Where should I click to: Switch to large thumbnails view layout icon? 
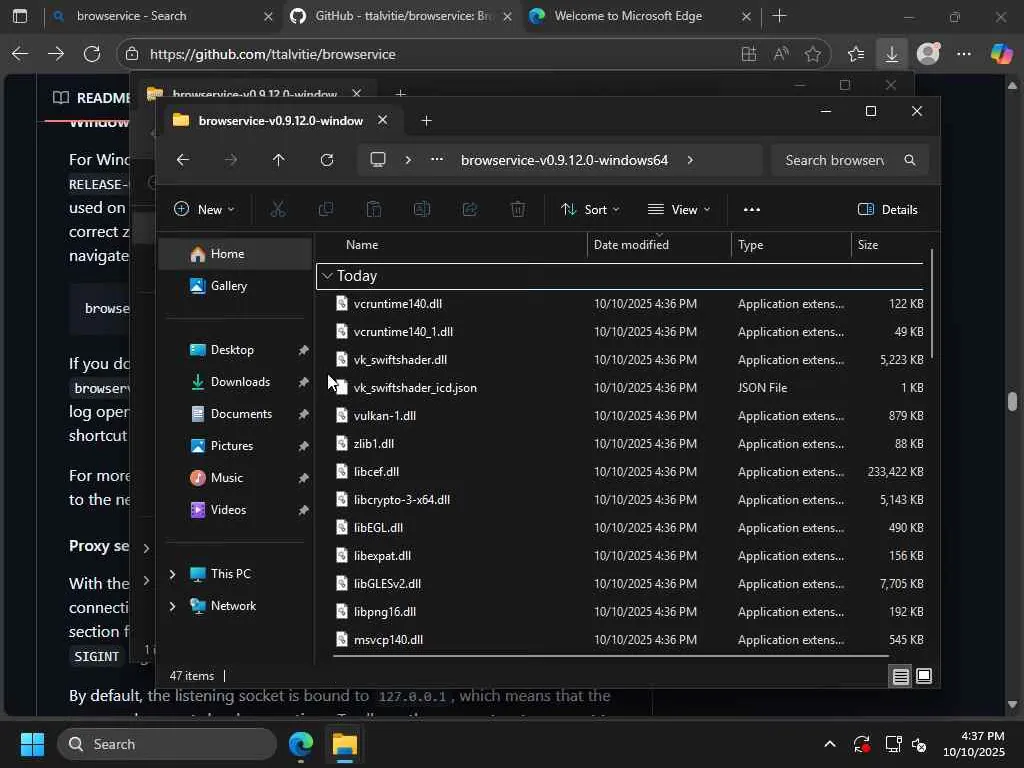924,676
